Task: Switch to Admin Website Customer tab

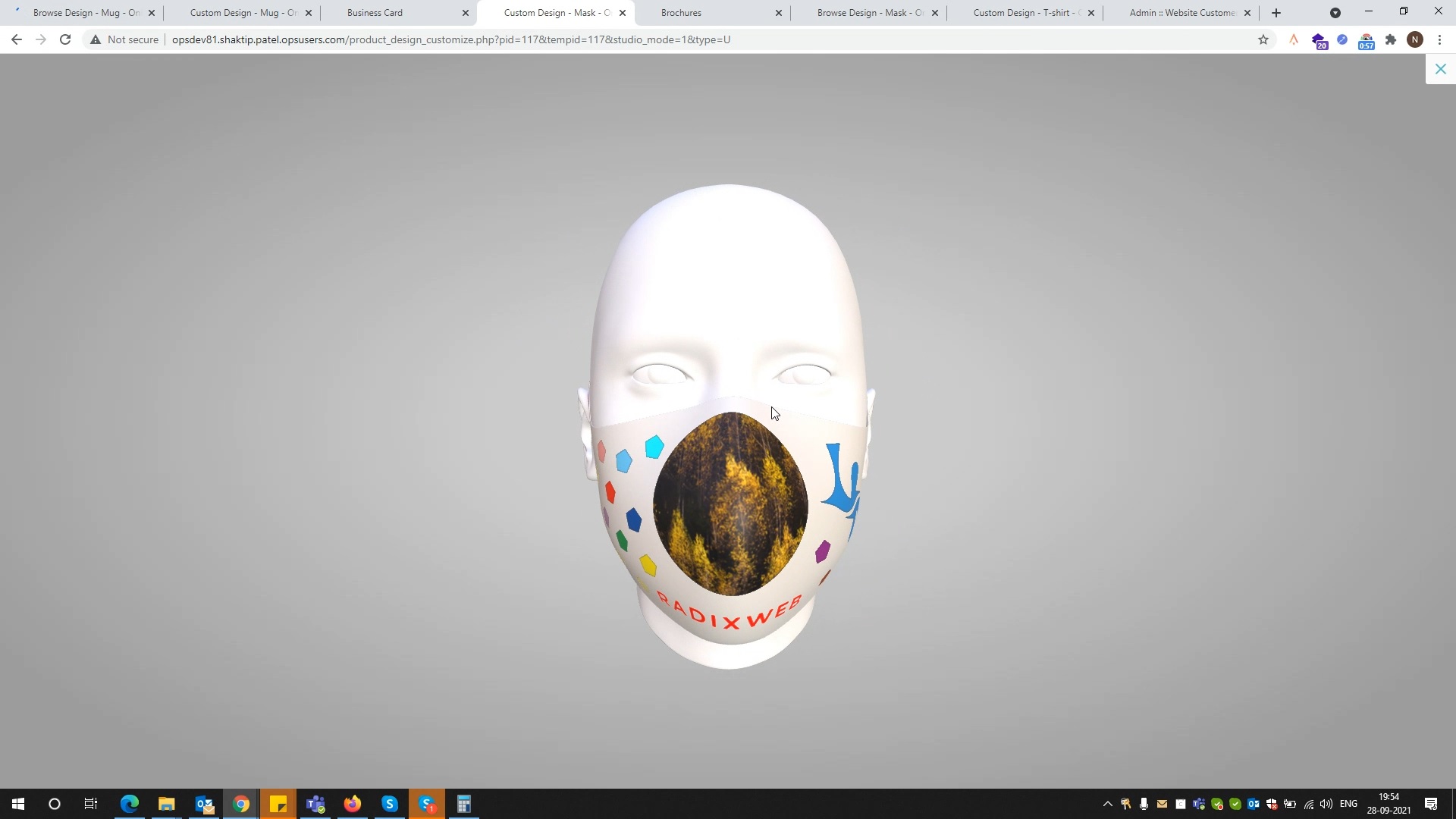Action: [x=1181, y=13]
